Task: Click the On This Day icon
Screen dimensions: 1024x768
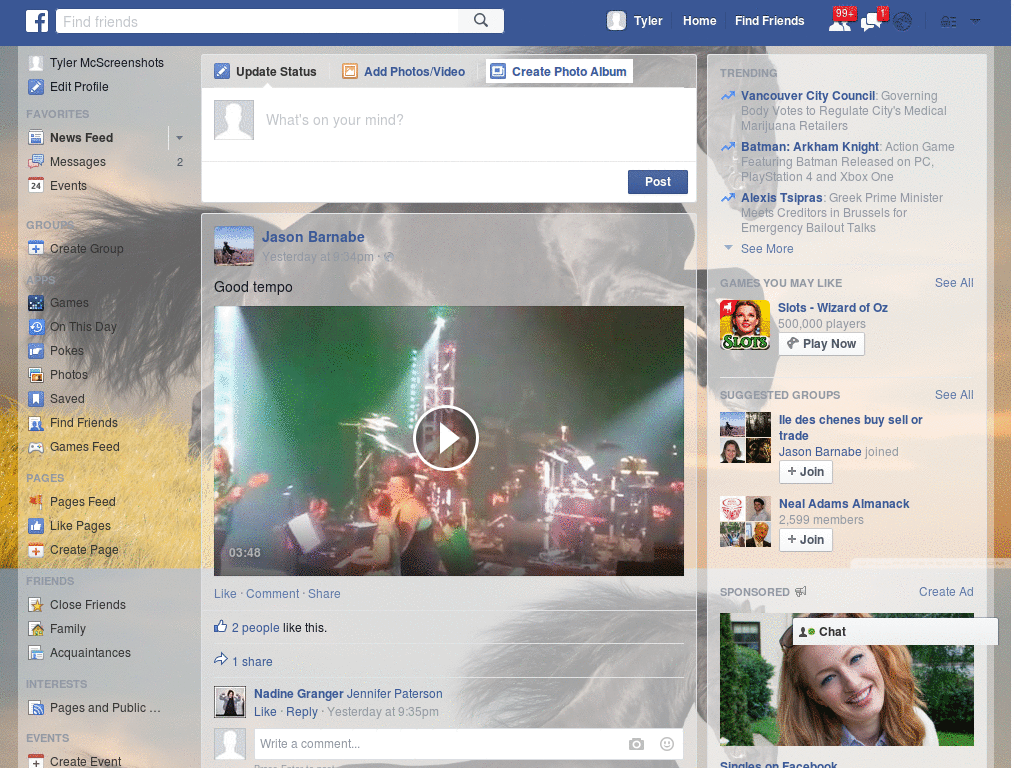Action: coord(36,327)
